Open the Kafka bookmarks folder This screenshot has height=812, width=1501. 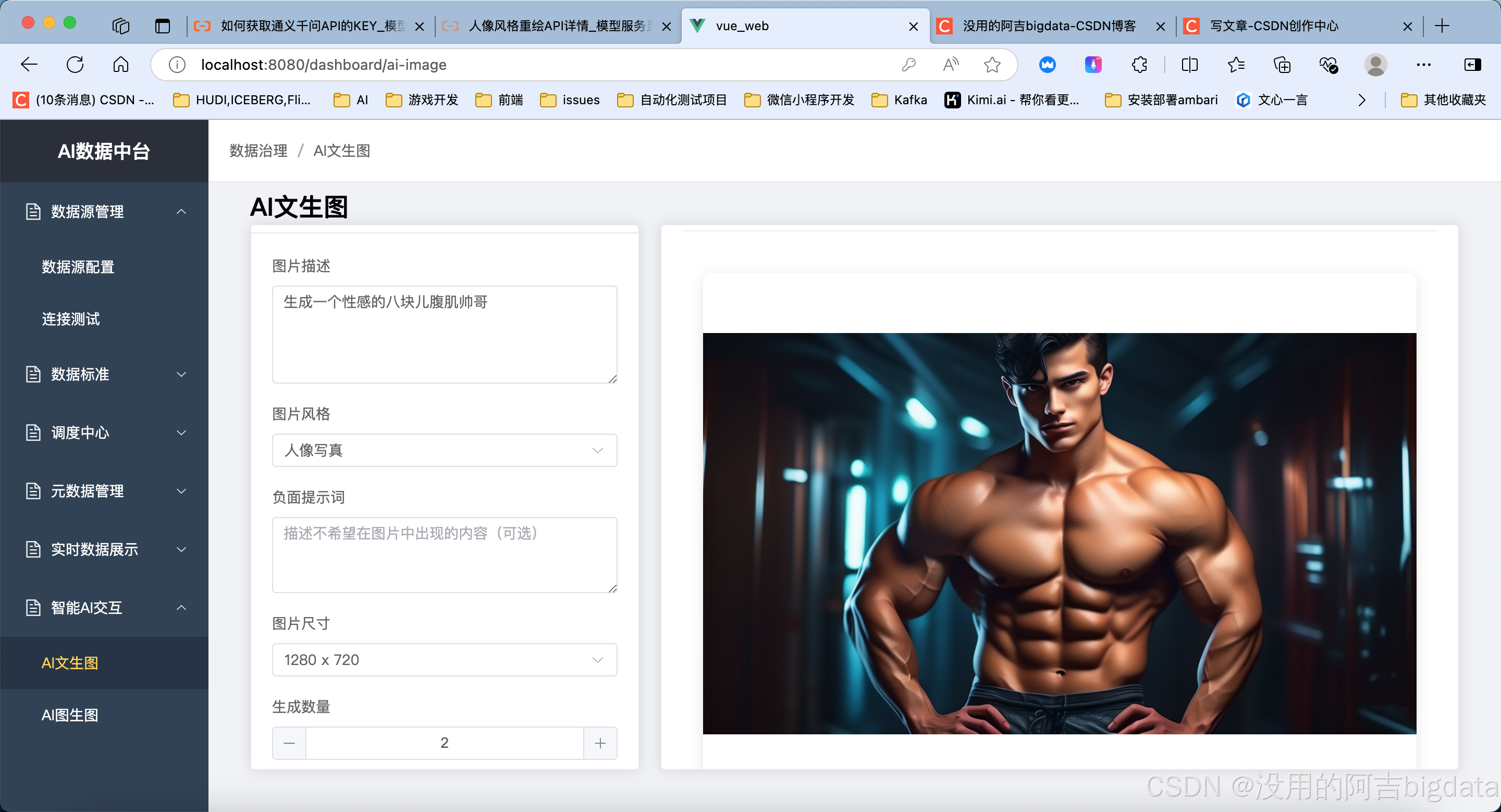click(900, 100)
